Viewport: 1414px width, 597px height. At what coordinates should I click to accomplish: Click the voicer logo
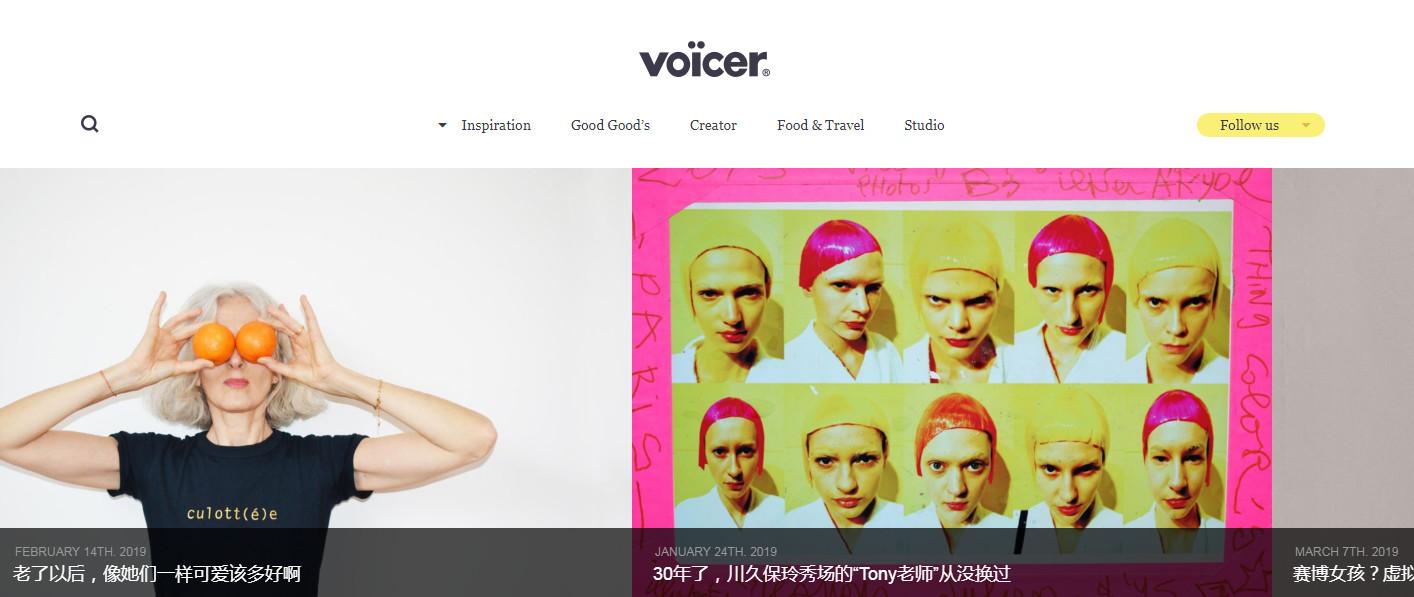705,61
